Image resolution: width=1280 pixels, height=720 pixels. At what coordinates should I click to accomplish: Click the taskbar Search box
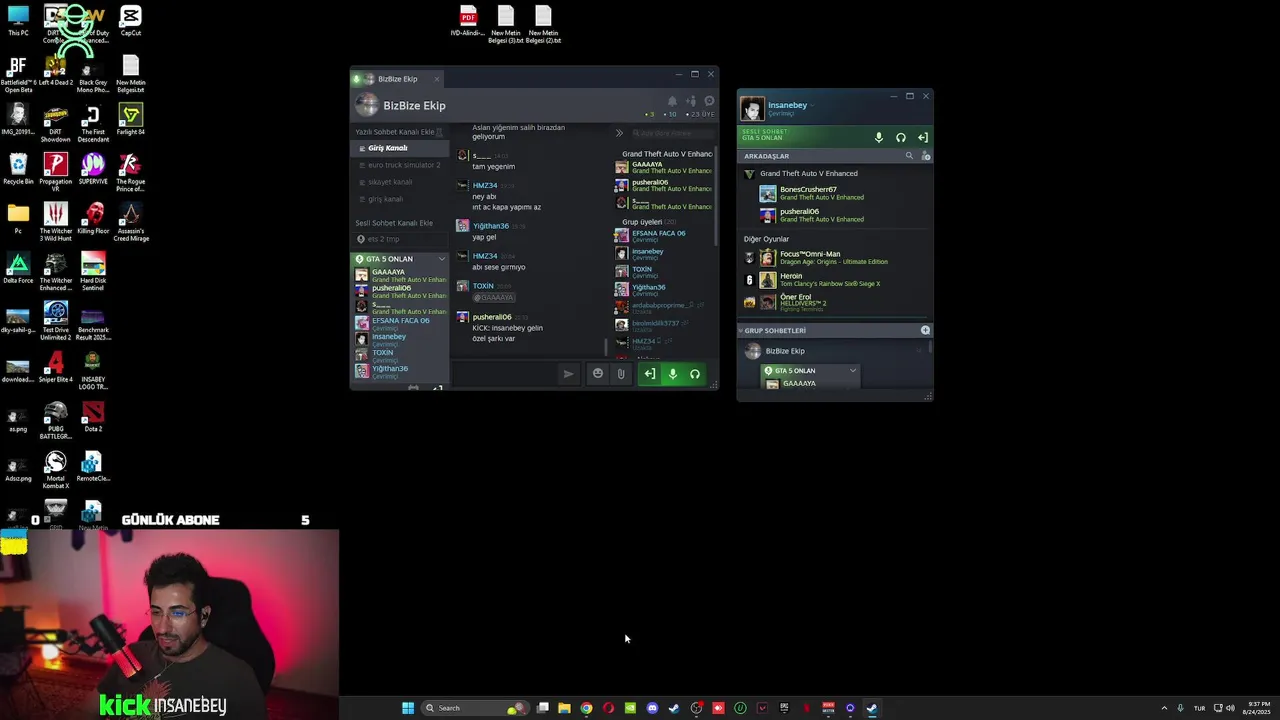tap(475, 708)
